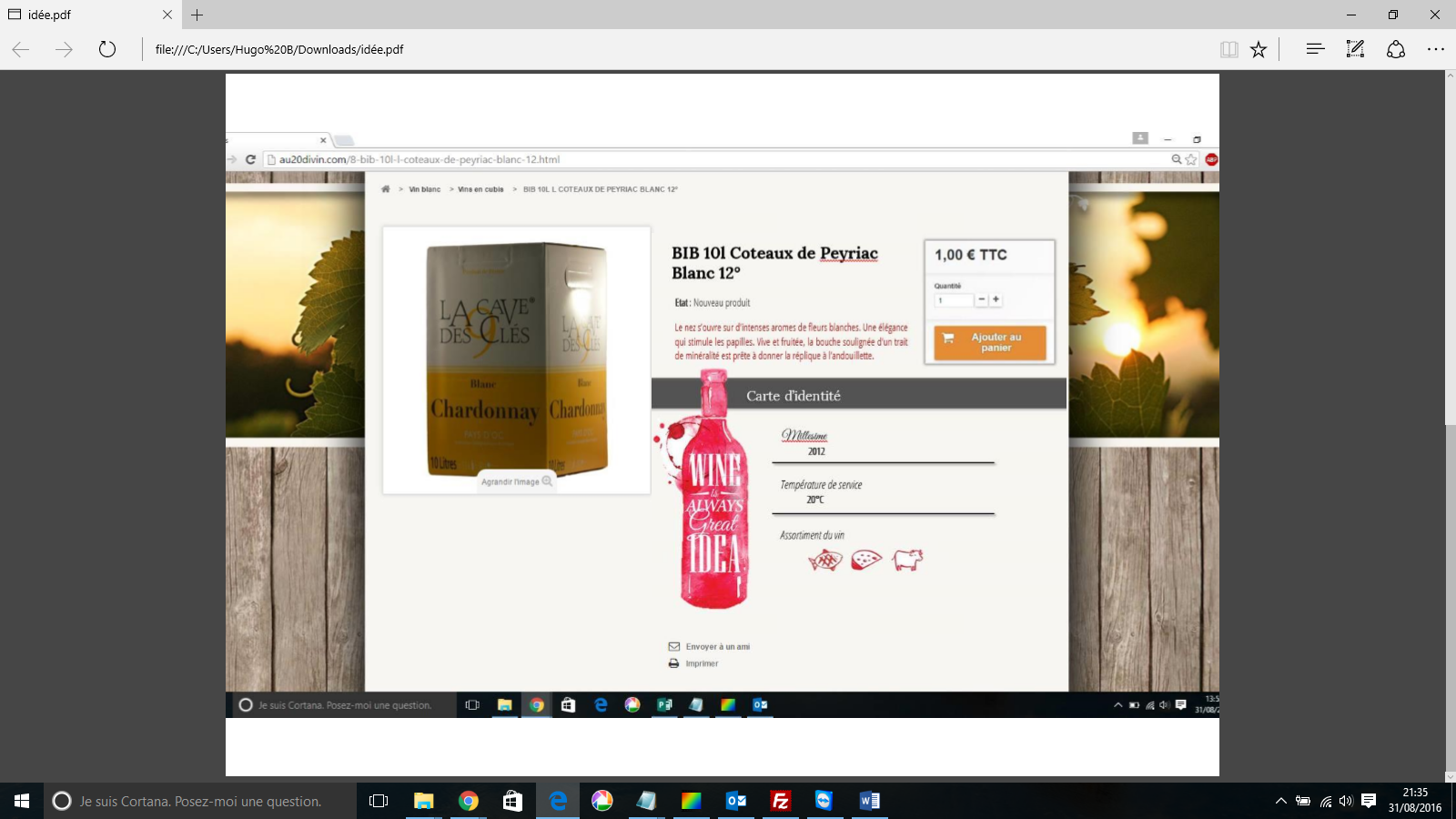Open the Windows Start menu
The height and width of the screenshot is (819, 1456).
pyautogui.click(x=22, y=801)
